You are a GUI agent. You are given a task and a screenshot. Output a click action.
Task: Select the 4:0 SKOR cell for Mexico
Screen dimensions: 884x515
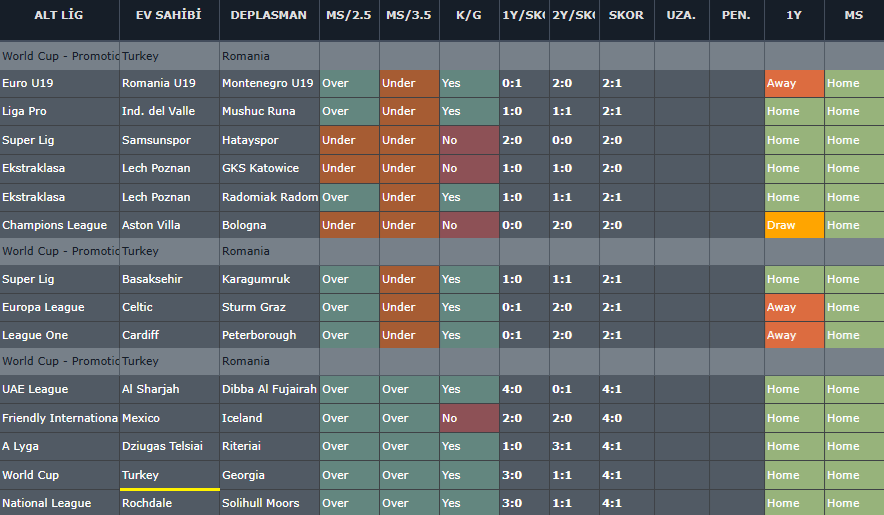(626, 418)
